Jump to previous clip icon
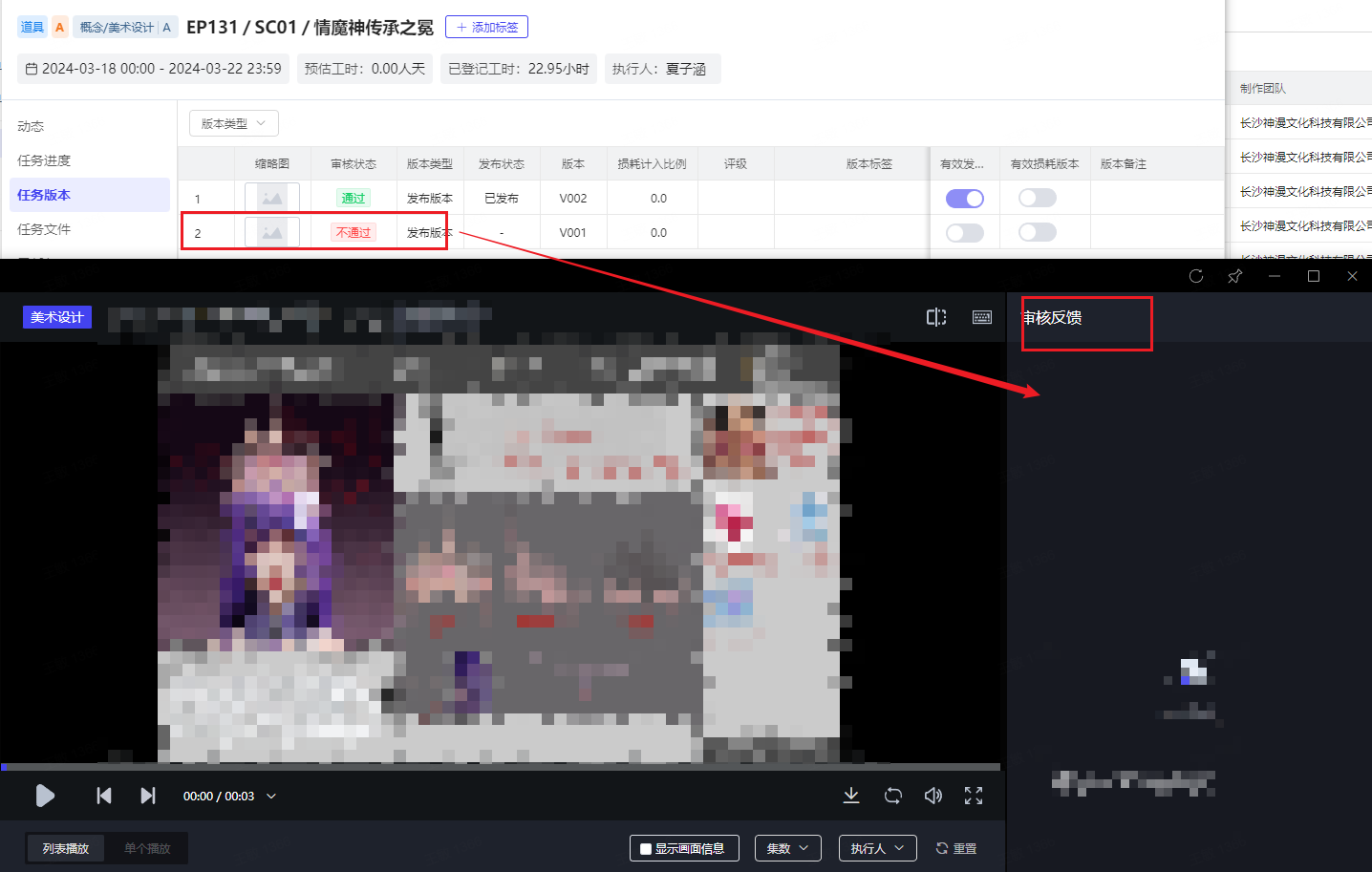 (104, 796)
